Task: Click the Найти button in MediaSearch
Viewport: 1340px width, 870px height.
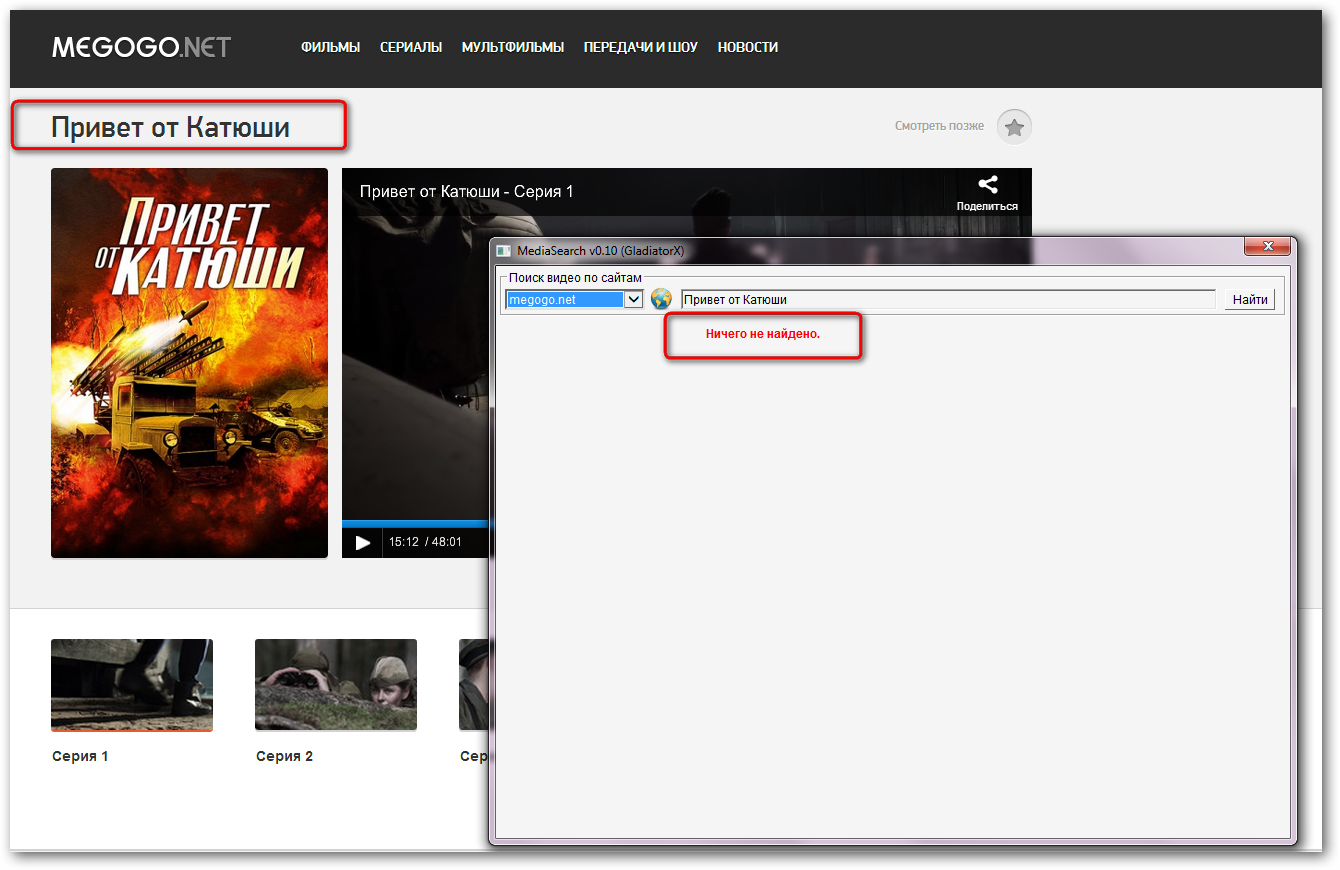Action: [x=1250, y=300]
